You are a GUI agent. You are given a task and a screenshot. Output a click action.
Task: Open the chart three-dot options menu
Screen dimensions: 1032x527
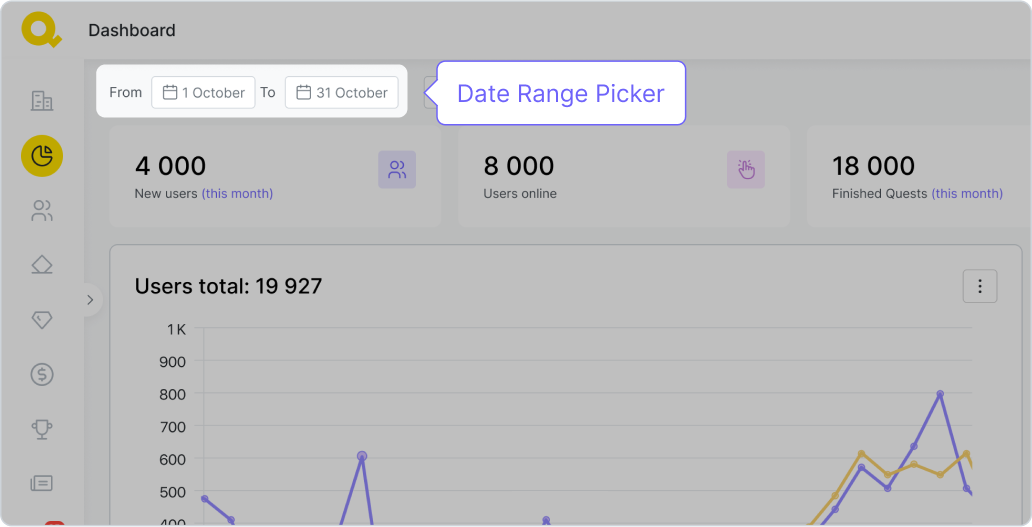[x=979, y=287]
